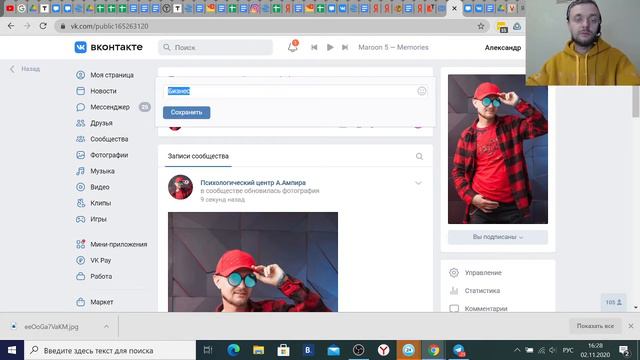Open emoji picker in status field
The height and width of the screenshot is (360, 640).
point(422,91)
